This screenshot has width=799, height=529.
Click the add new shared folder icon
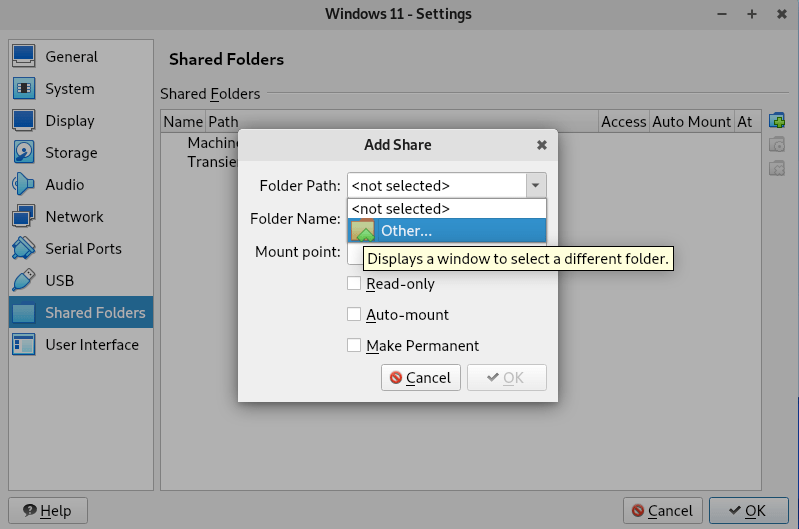pyautogui.click(x=777, y=121)
